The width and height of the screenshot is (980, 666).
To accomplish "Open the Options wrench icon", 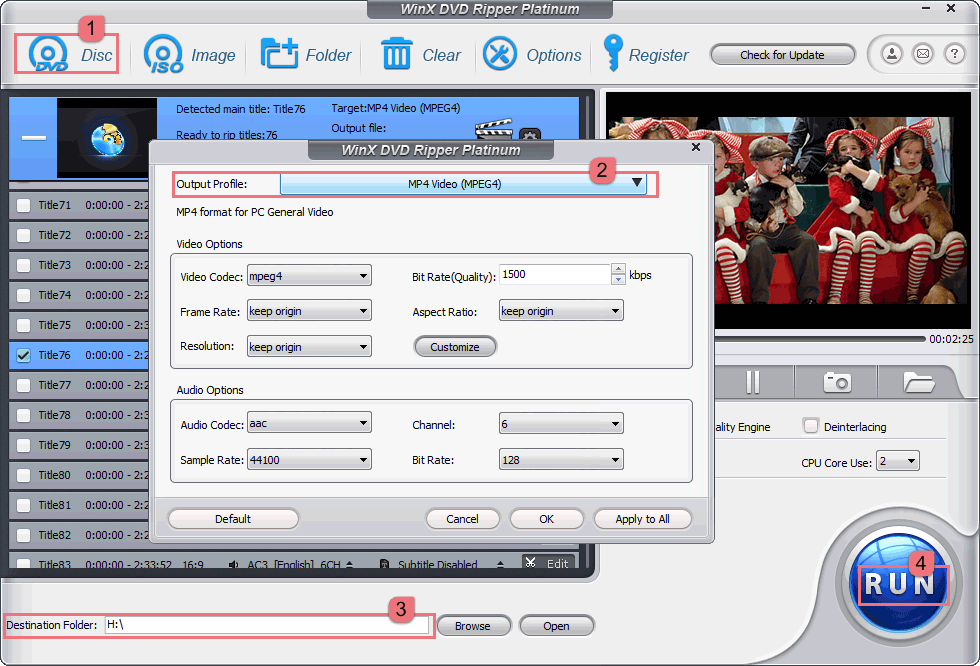I will pyautogui.click(x=500, y=54).
